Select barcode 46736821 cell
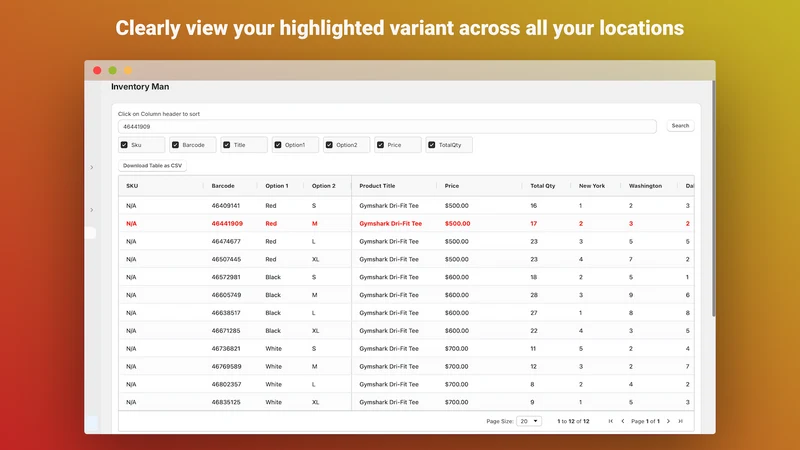 tap(226, 348)
